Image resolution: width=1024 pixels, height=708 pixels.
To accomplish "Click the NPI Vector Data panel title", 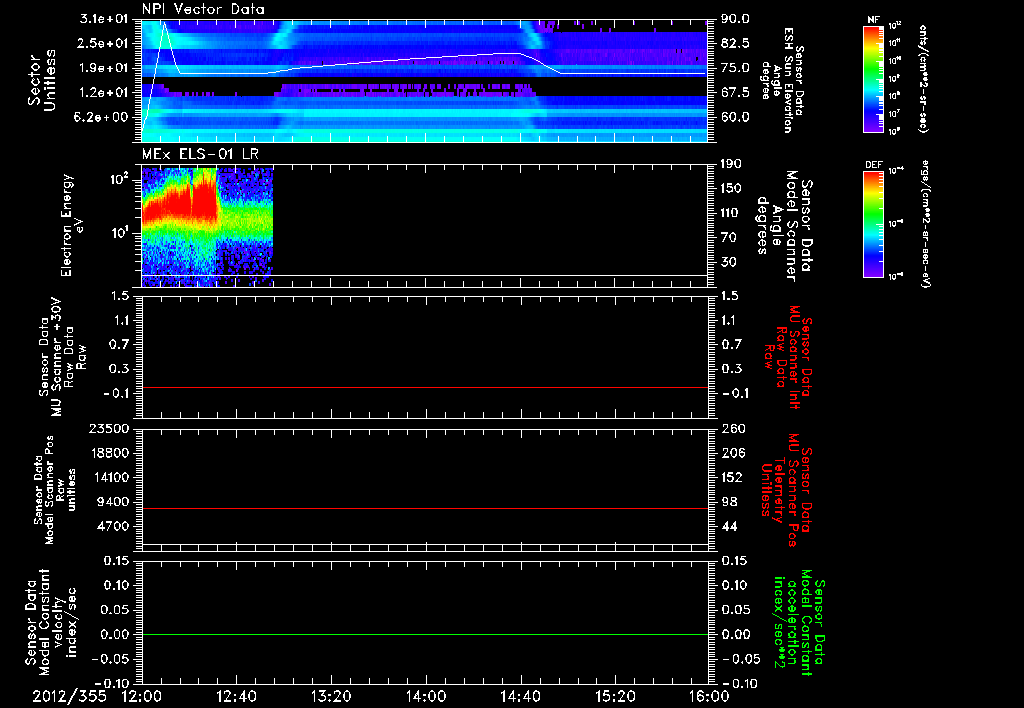I will pos(203,9).
